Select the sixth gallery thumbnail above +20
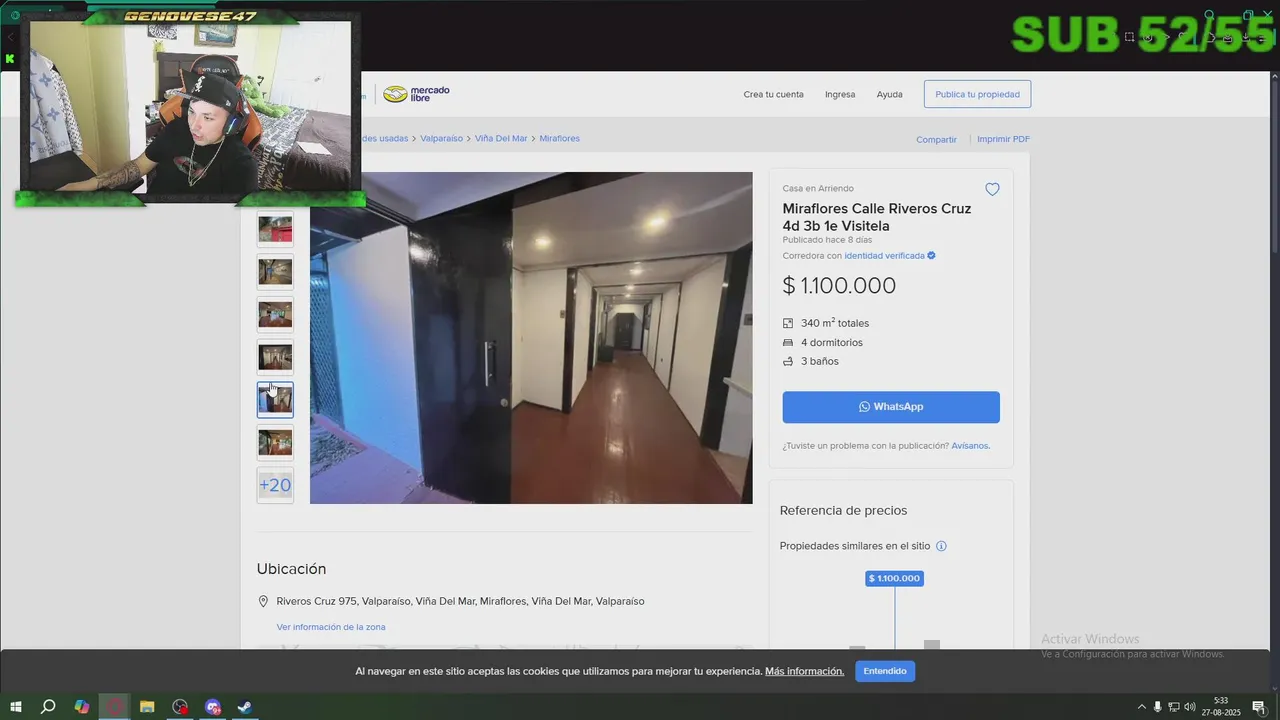1280x720 pixels. pos(275,442)
